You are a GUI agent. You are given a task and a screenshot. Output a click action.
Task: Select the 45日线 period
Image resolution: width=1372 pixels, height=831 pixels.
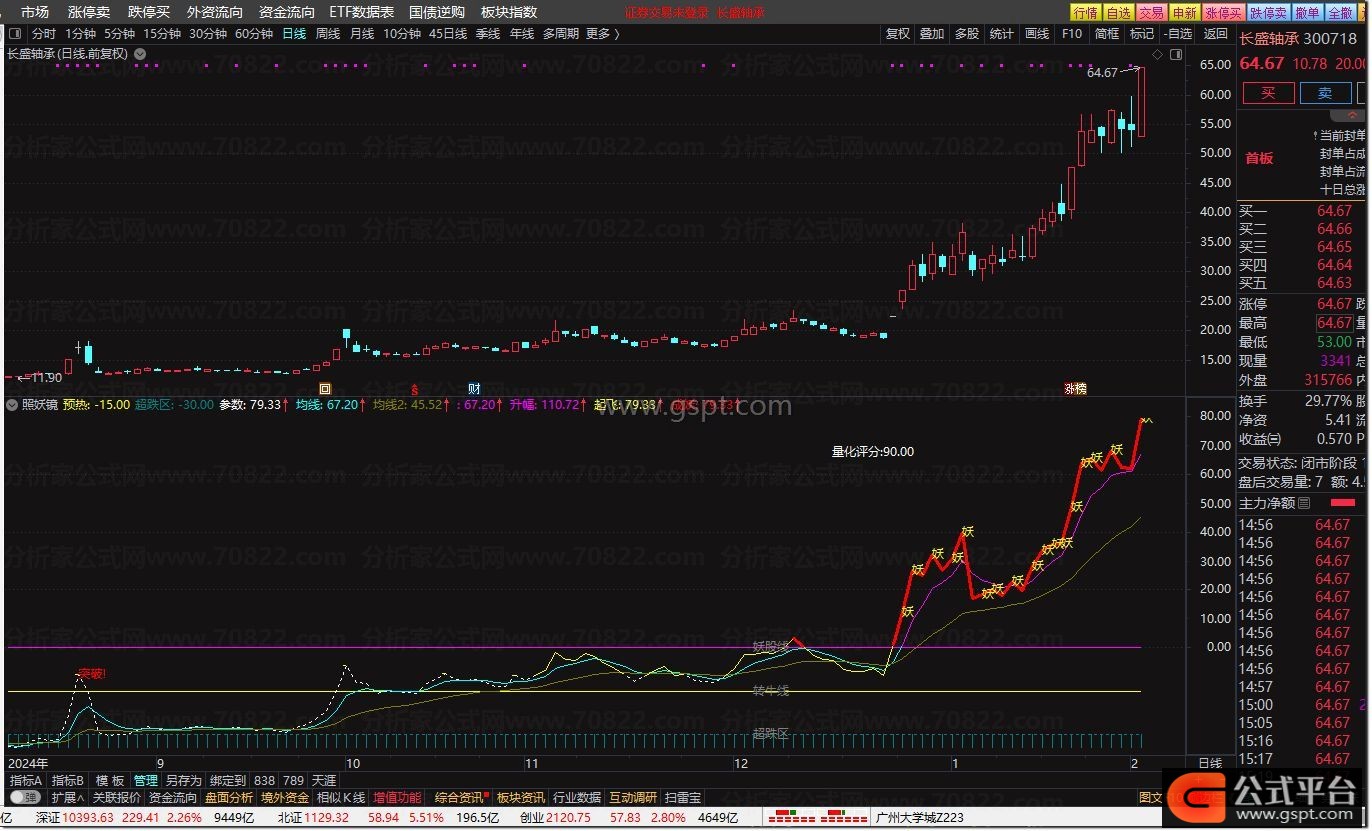(448, 34)
